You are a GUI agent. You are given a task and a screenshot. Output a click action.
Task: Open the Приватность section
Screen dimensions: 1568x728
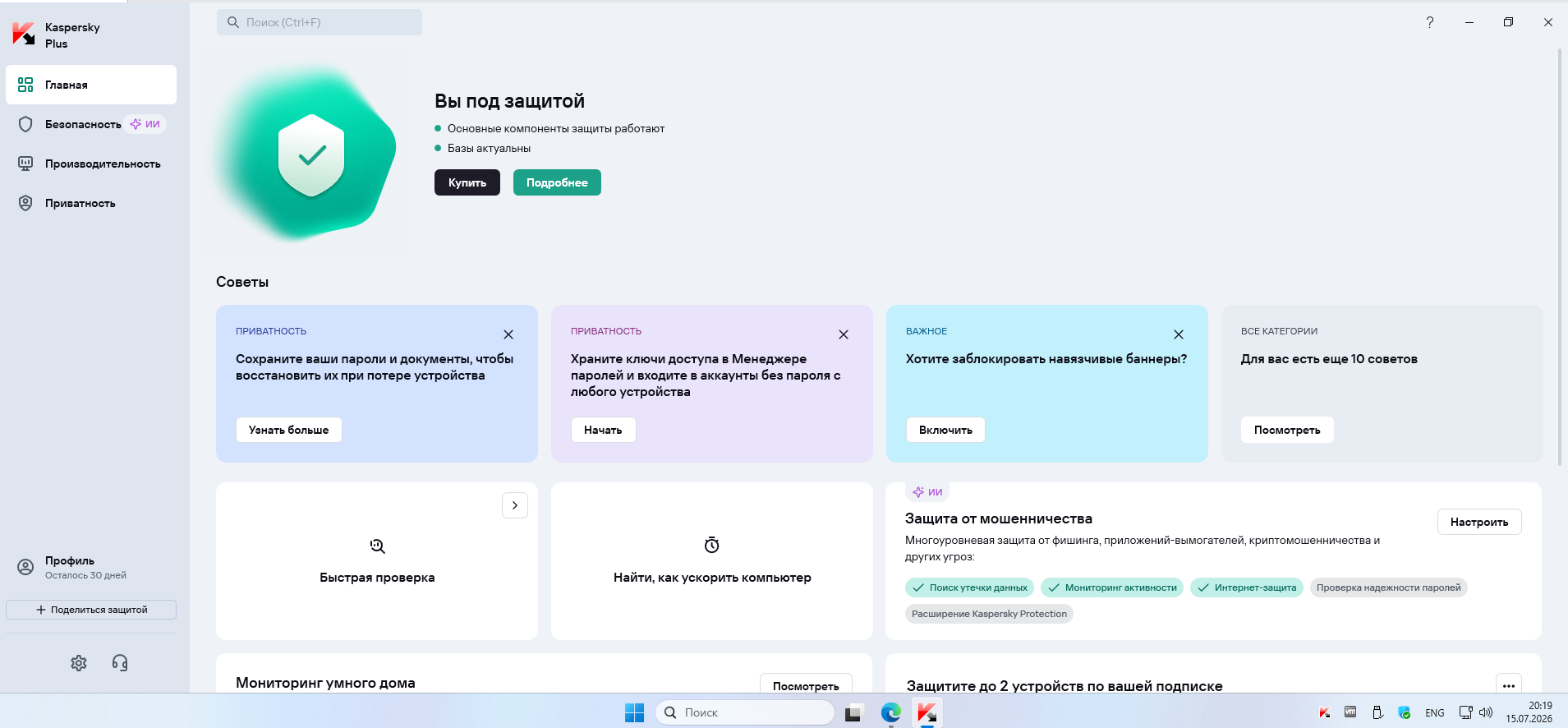pos(91,203)
